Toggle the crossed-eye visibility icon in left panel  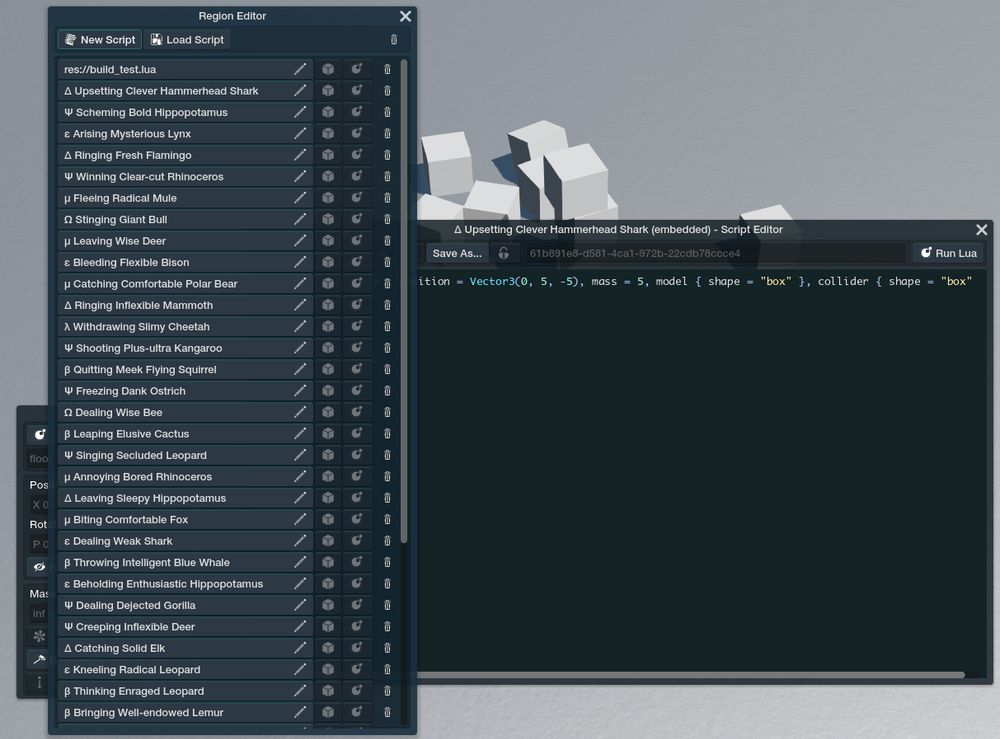pos(39,567)
